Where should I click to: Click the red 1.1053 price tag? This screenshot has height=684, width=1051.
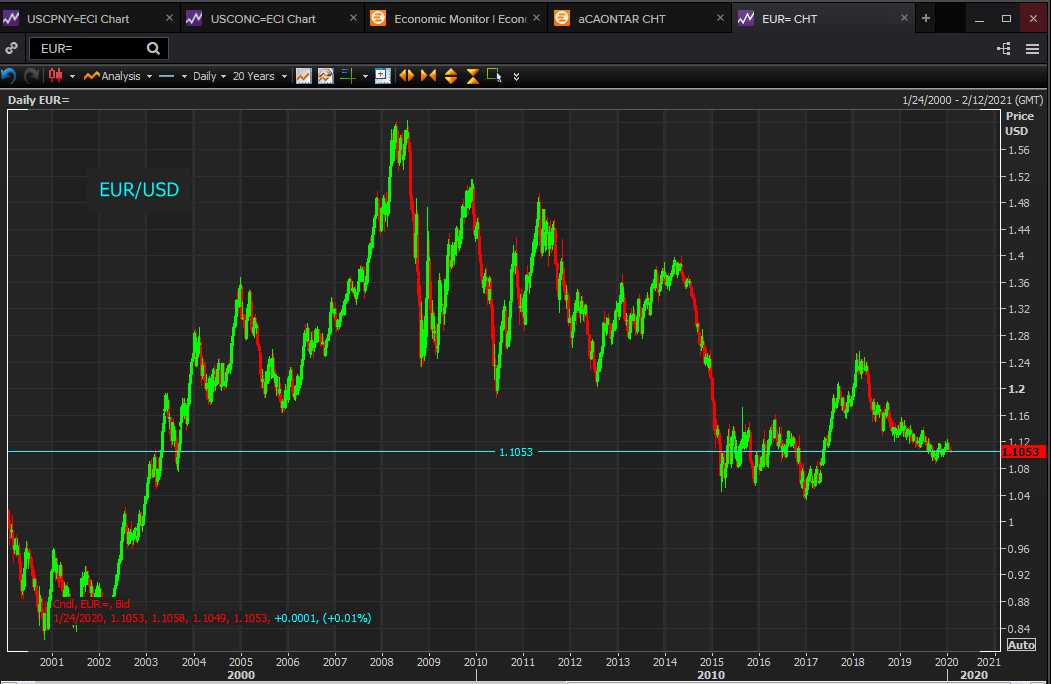click(x=1022, y=452)
